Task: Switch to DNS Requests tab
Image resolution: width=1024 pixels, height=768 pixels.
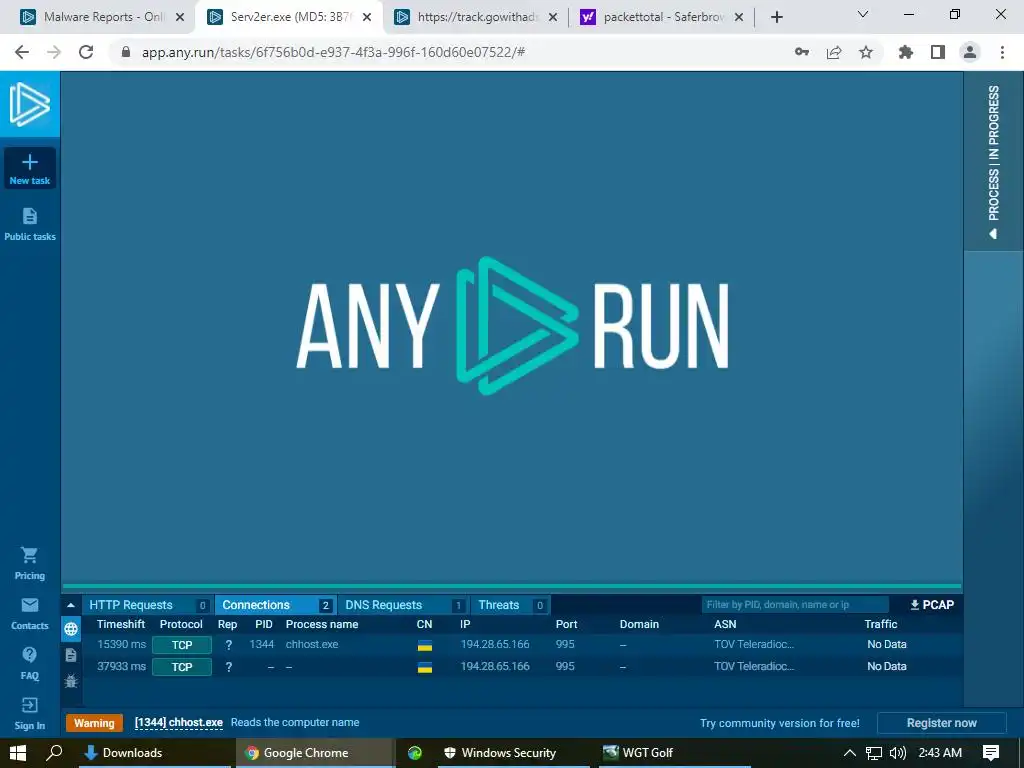Action: (403, 605)
